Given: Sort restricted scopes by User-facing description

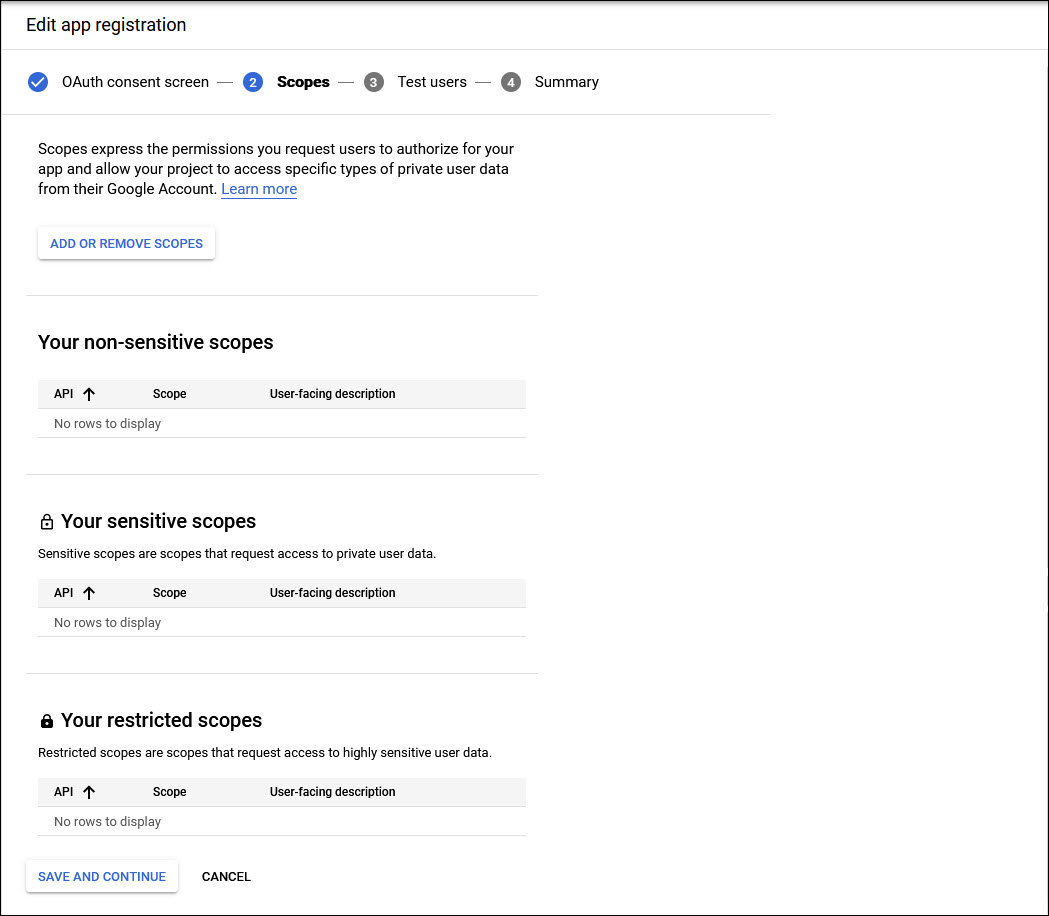Looking at the screenshot, I should point(332,791).
